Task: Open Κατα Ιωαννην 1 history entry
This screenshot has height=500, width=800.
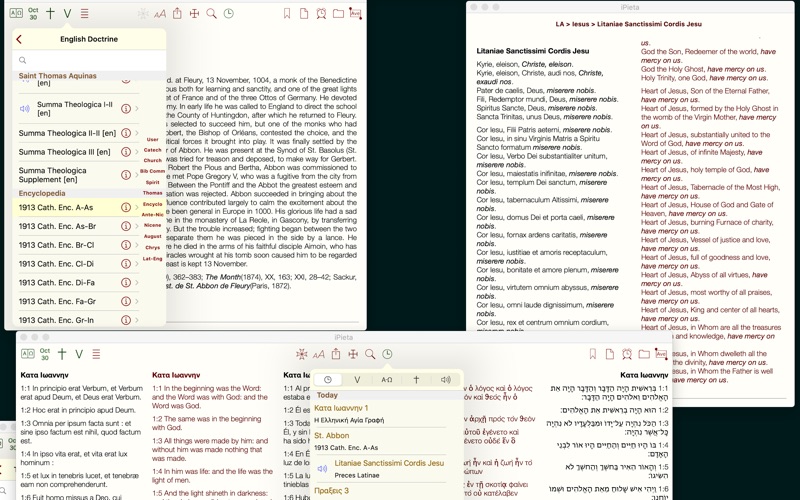Action: 380,414
